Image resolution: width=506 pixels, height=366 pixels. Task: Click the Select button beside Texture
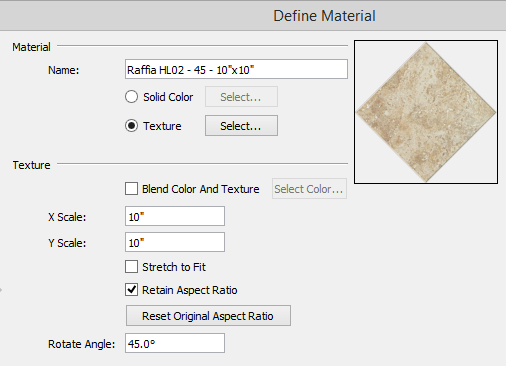coord(241,126)
